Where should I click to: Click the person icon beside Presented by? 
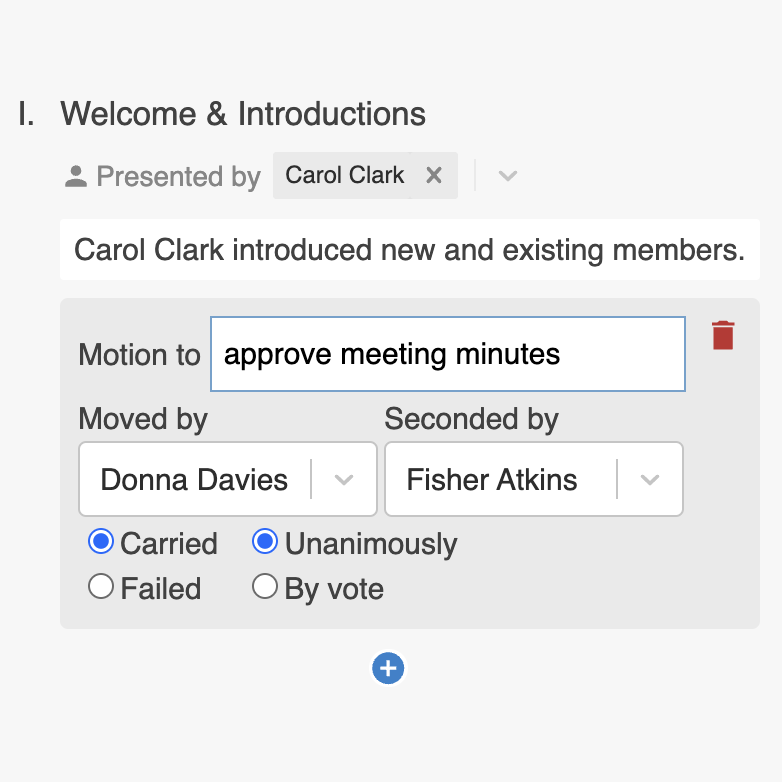(x=76, y=177)
